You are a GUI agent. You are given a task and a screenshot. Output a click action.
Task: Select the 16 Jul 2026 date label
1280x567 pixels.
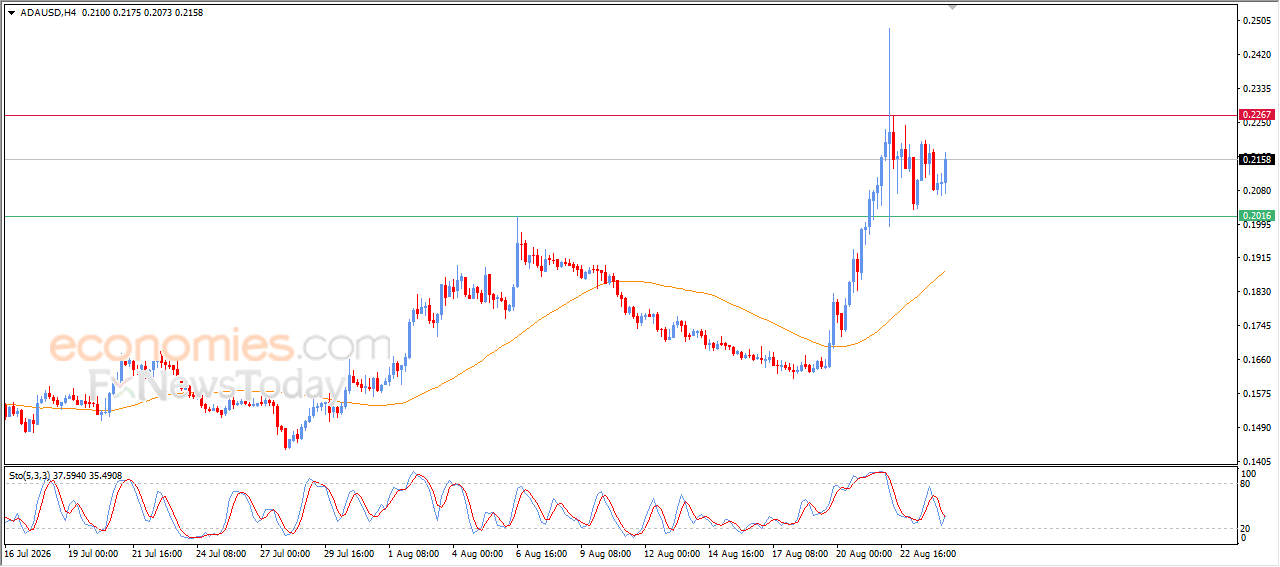click(x=26, y=553)
